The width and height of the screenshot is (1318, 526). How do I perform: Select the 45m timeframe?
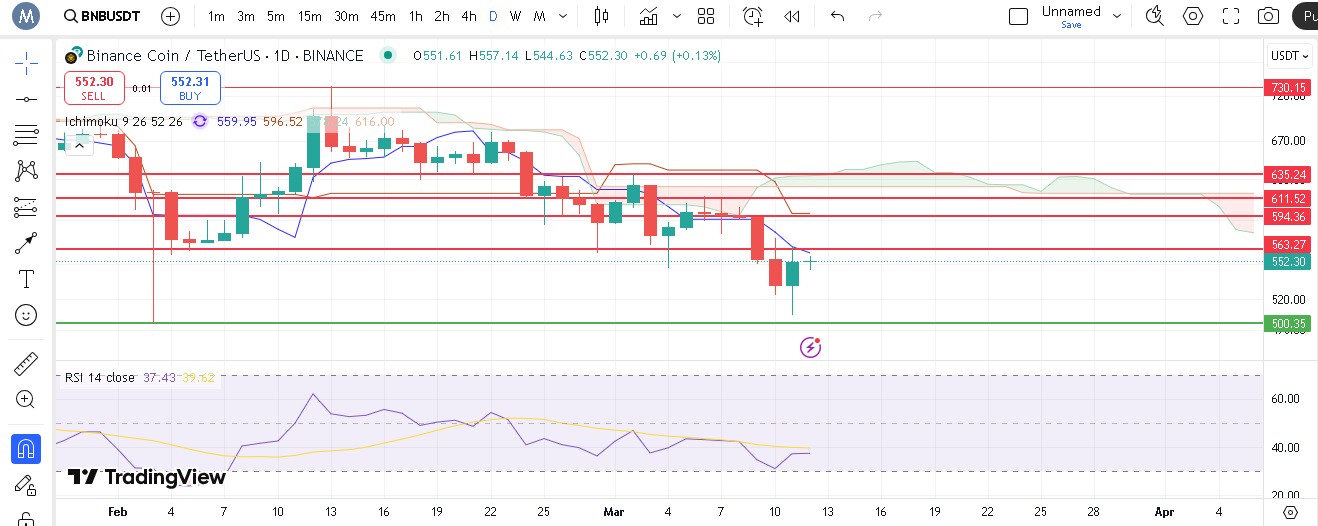[383, 16]
